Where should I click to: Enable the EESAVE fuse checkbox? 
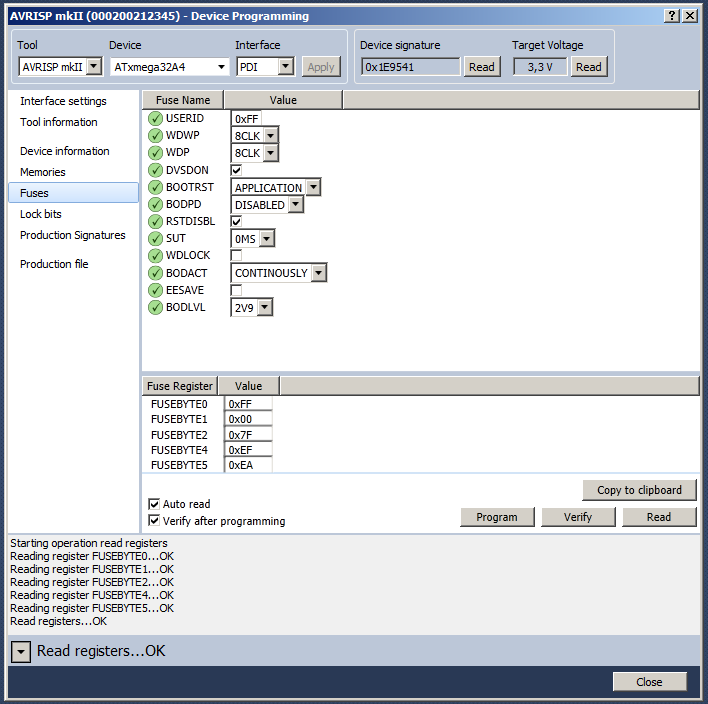(236, 290)
